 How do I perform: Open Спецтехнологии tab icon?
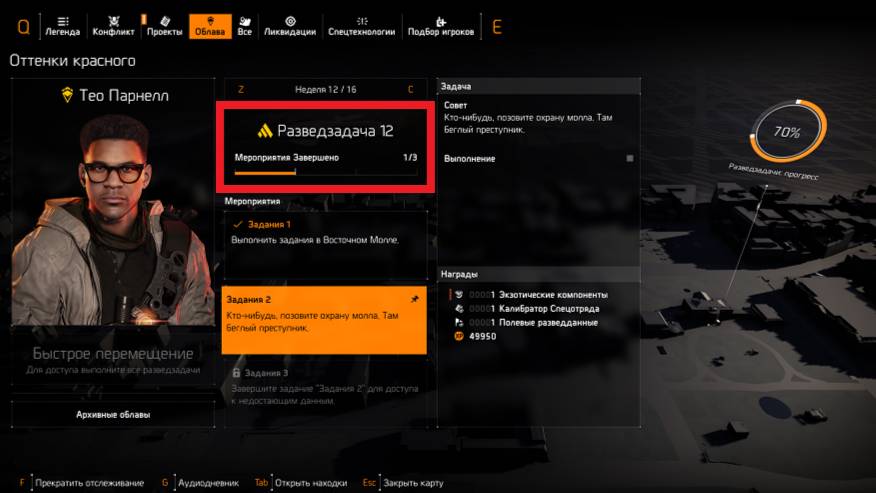pyautogui.click(x=361, y=21)
